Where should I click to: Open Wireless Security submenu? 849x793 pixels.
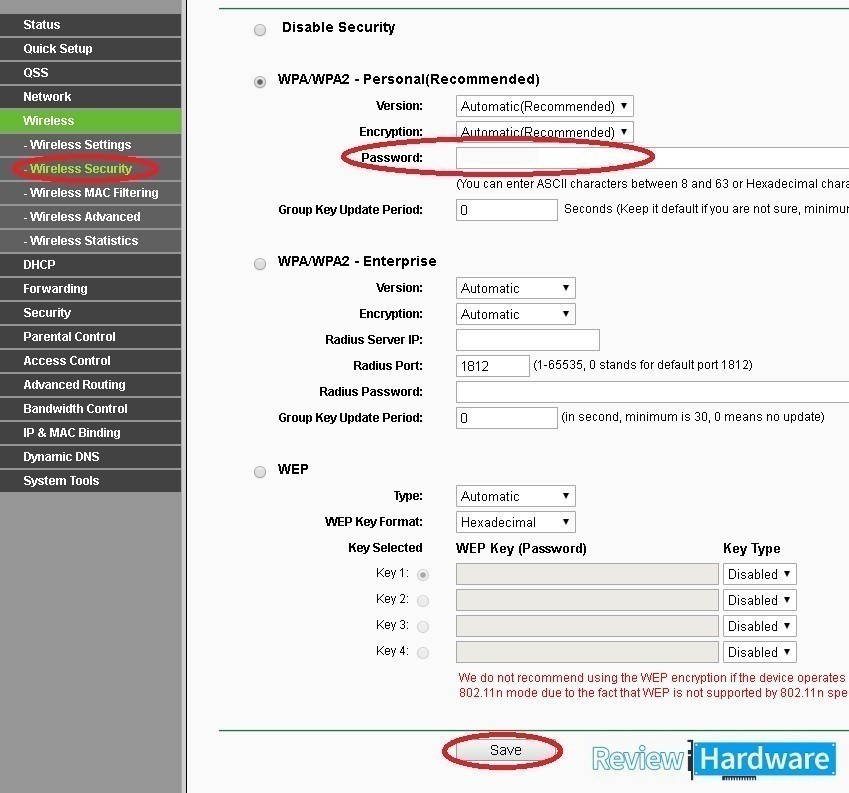coord(90,169)
